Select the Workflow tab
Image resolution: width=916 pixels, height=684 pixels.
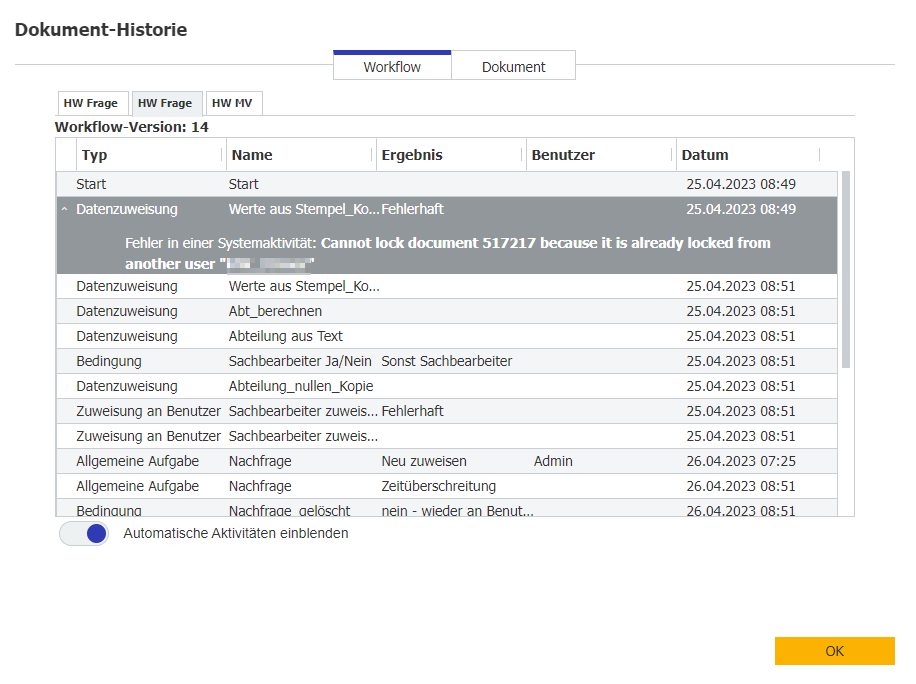click(392, 67)
